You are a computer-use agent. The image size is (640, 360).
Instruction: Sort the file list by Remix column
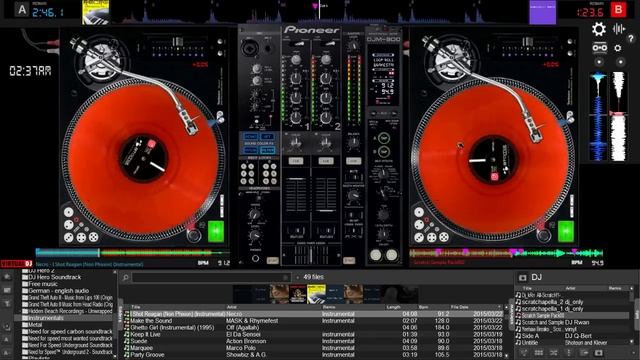tap(329, 307)
